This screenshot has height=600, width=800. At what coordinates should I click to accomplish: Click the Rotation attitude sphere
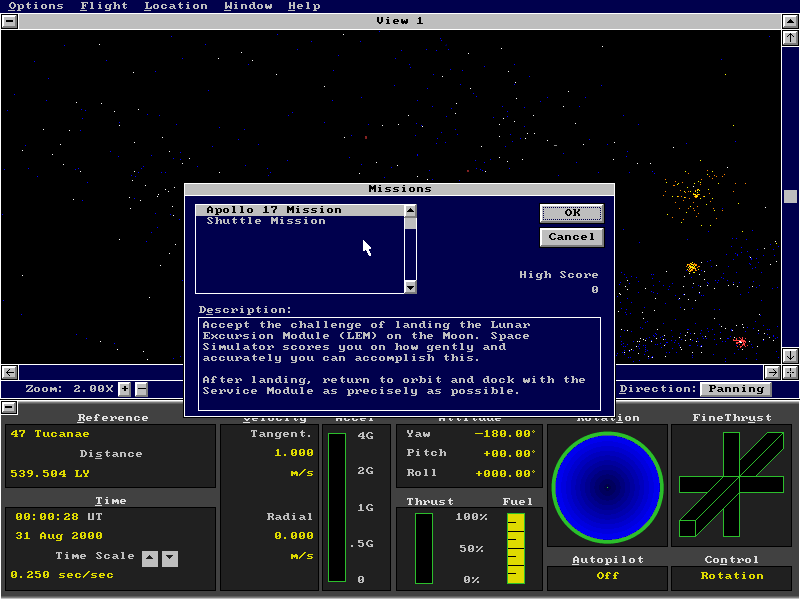pos(606,487)
